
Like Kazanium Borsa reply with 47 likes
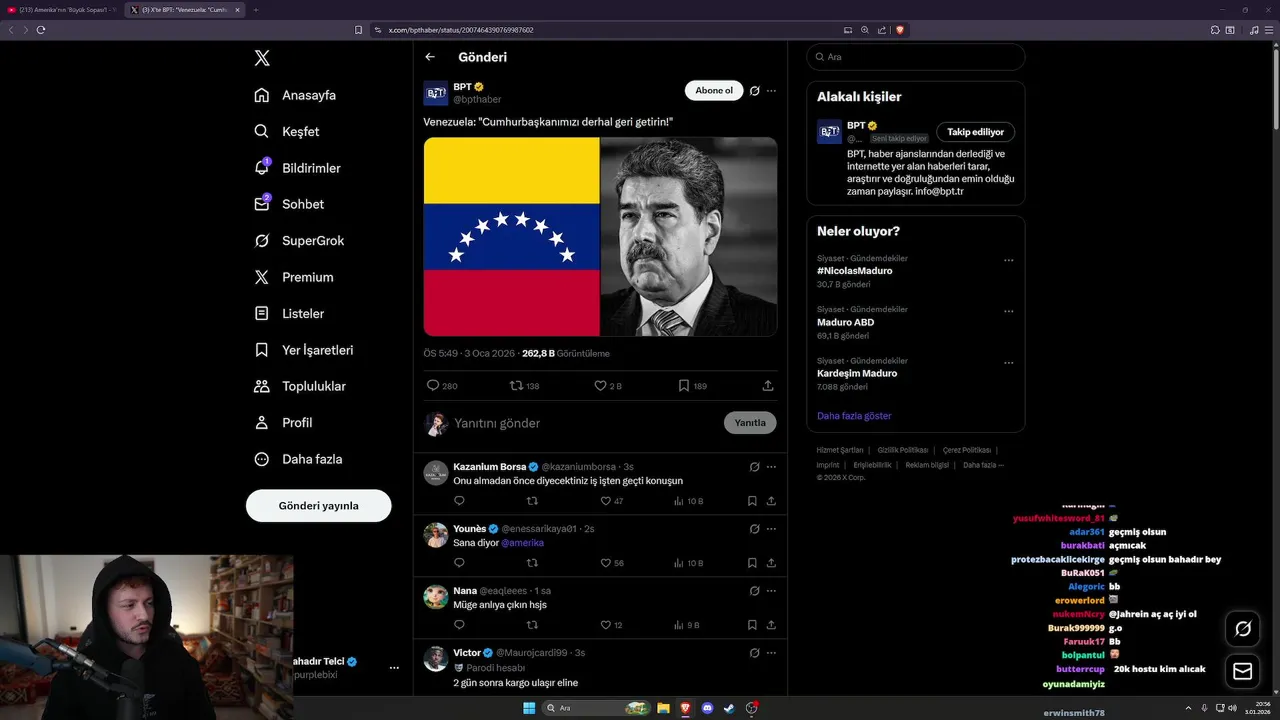(x=612, y=501)
